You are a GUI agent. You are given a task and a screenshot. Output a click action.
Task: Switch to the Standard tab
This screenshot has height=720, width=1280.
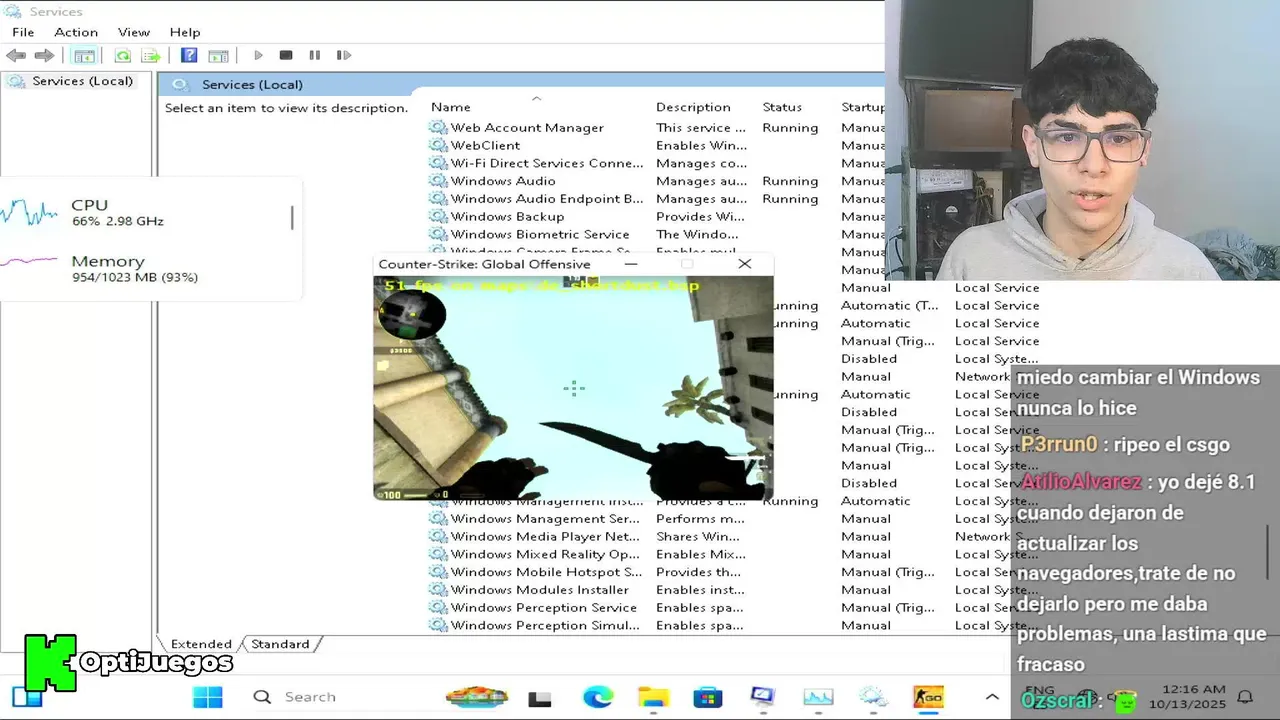pos(280,644)
